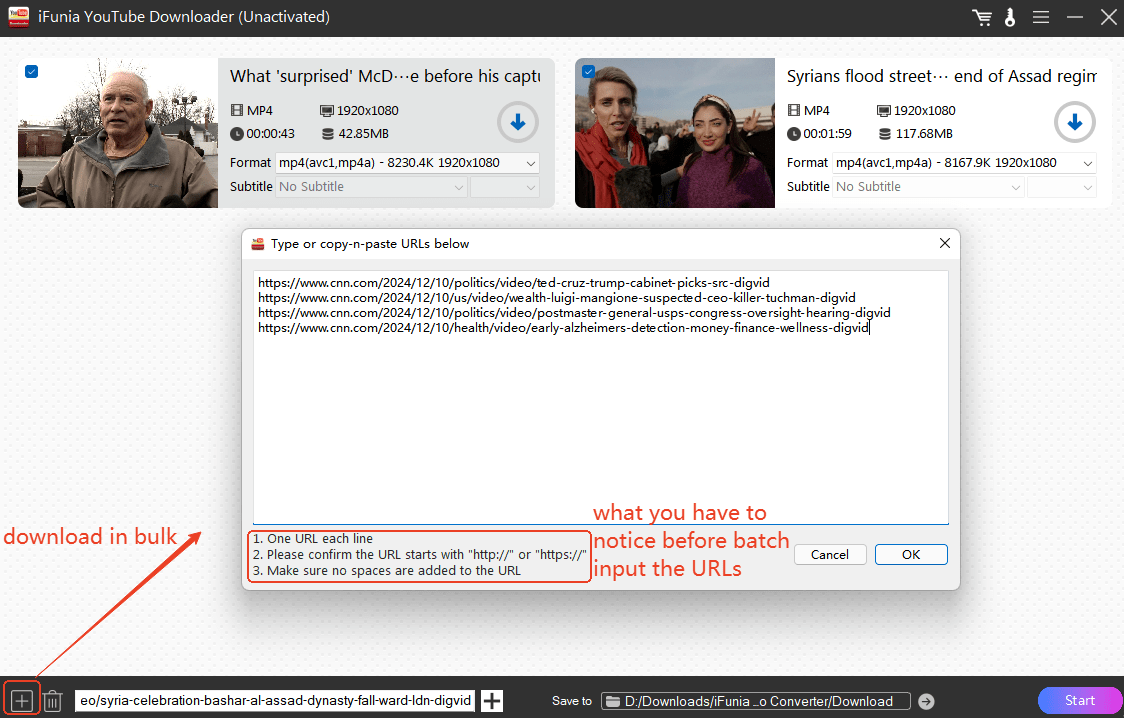Download the McDonald's capture video with arrow button

[518, 123]
